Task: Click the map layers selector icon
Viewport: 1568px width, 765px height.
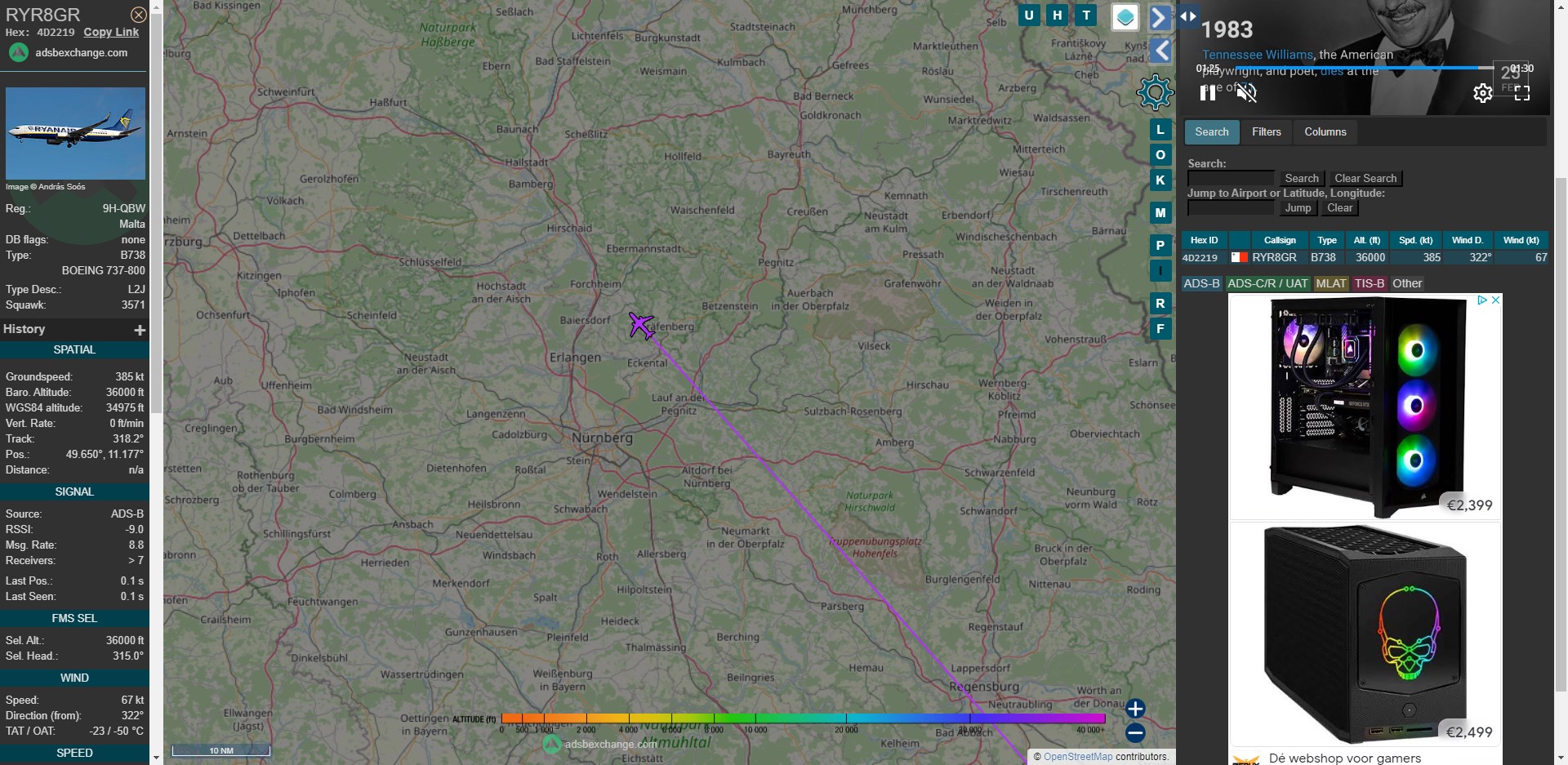Action: click(x=1125, y=17)
